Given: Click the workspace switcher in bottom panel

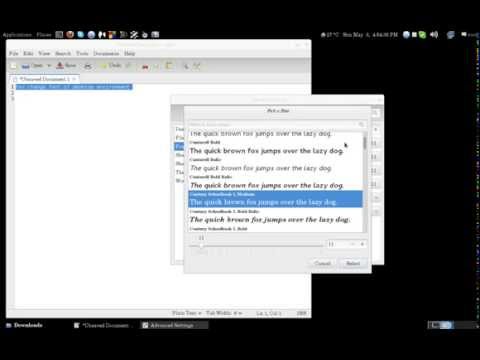Looking at the screenshot, I should click(x=453, y=325).
